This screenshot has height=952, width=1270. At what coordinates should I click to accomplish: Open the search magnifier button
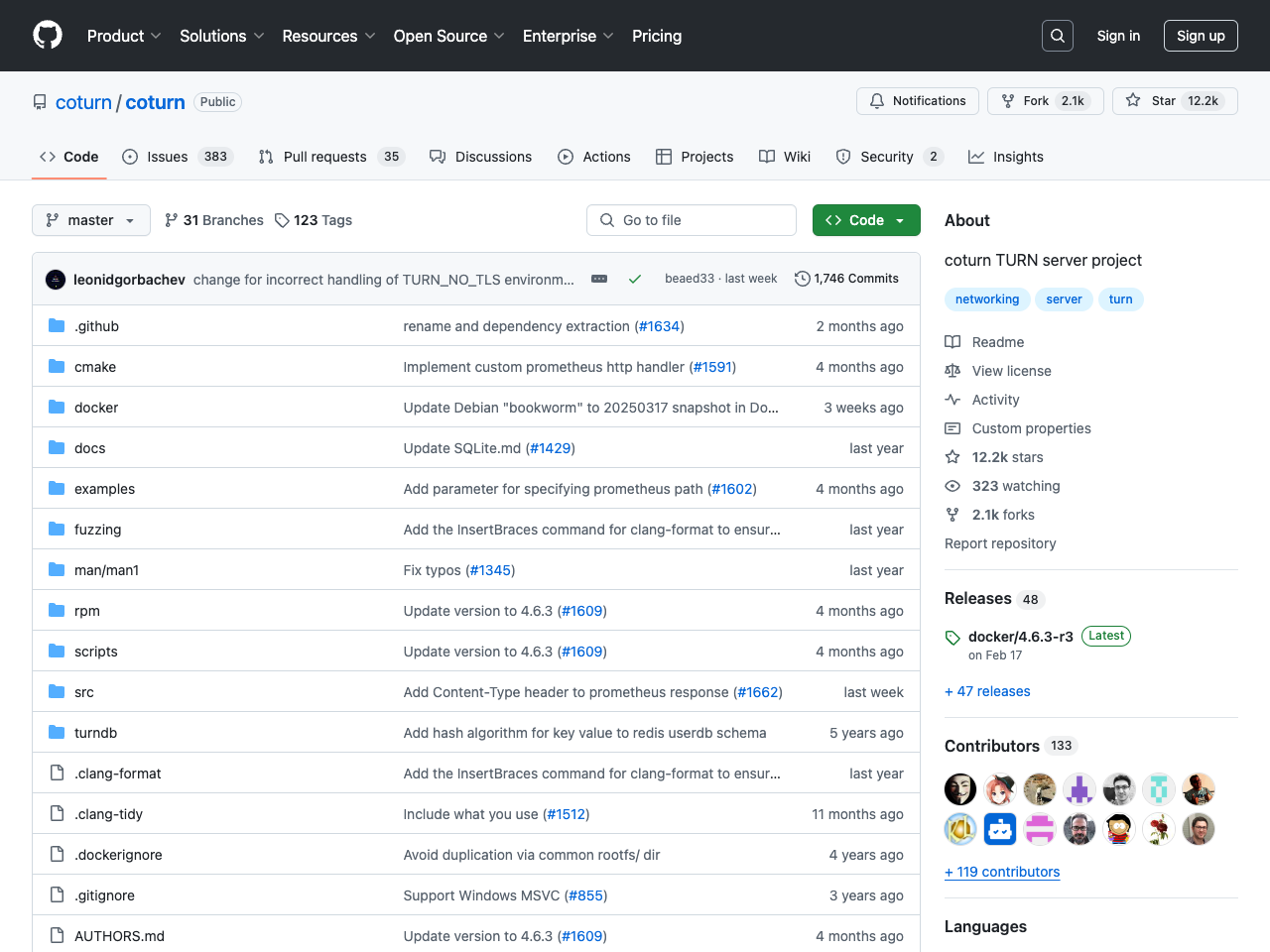(1058, 36)
